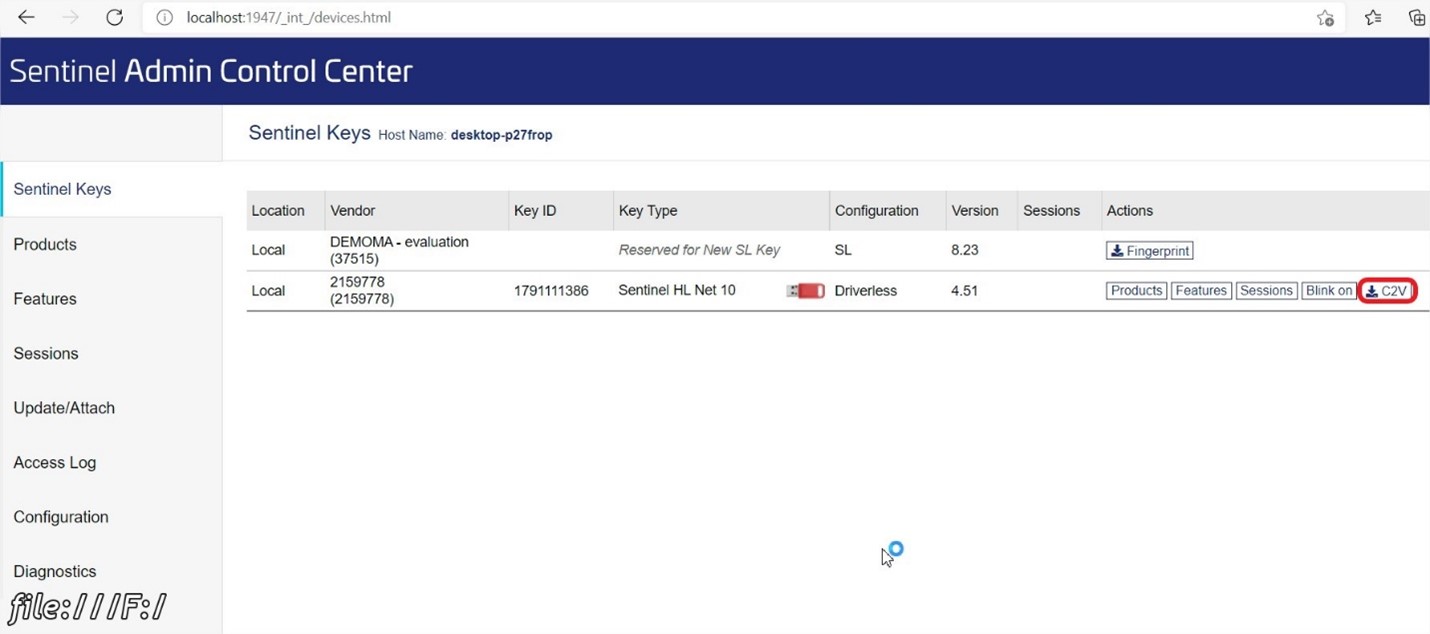Open the Configuration sidebar page
1430x634 pixels.
pyautogui.click(x=61, y=517)
